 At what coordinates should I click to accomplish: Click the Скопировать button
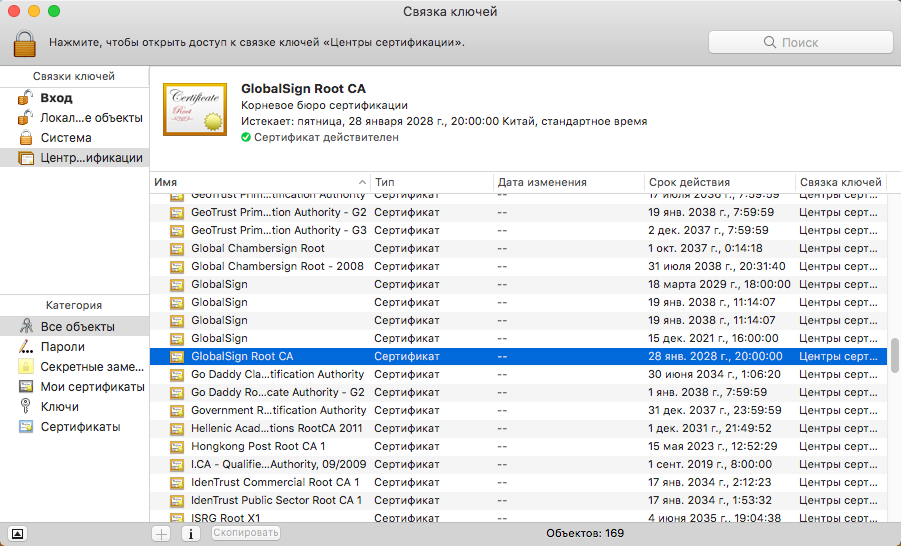pyautogui.click(x=245, y=533)
